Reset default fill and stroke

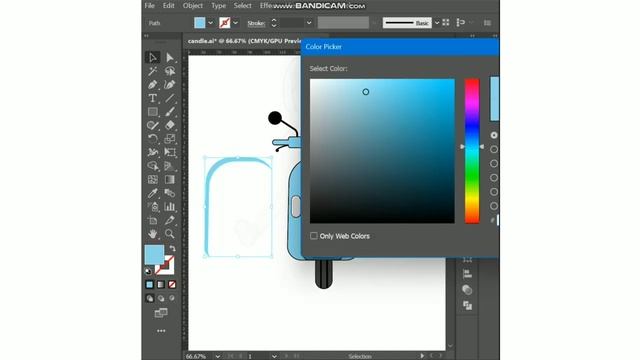pos(148,271)
